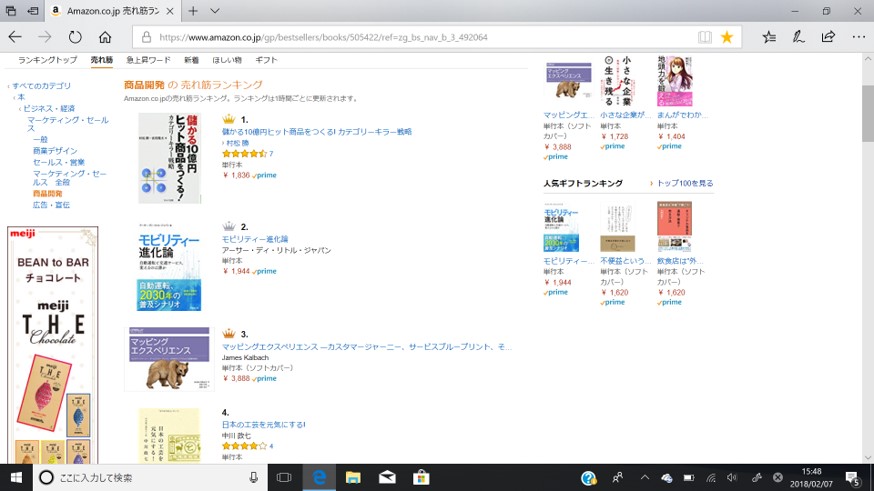Click the bear cover of rank 3 book
The image size is (874, 491).
(x=169, y=359)
